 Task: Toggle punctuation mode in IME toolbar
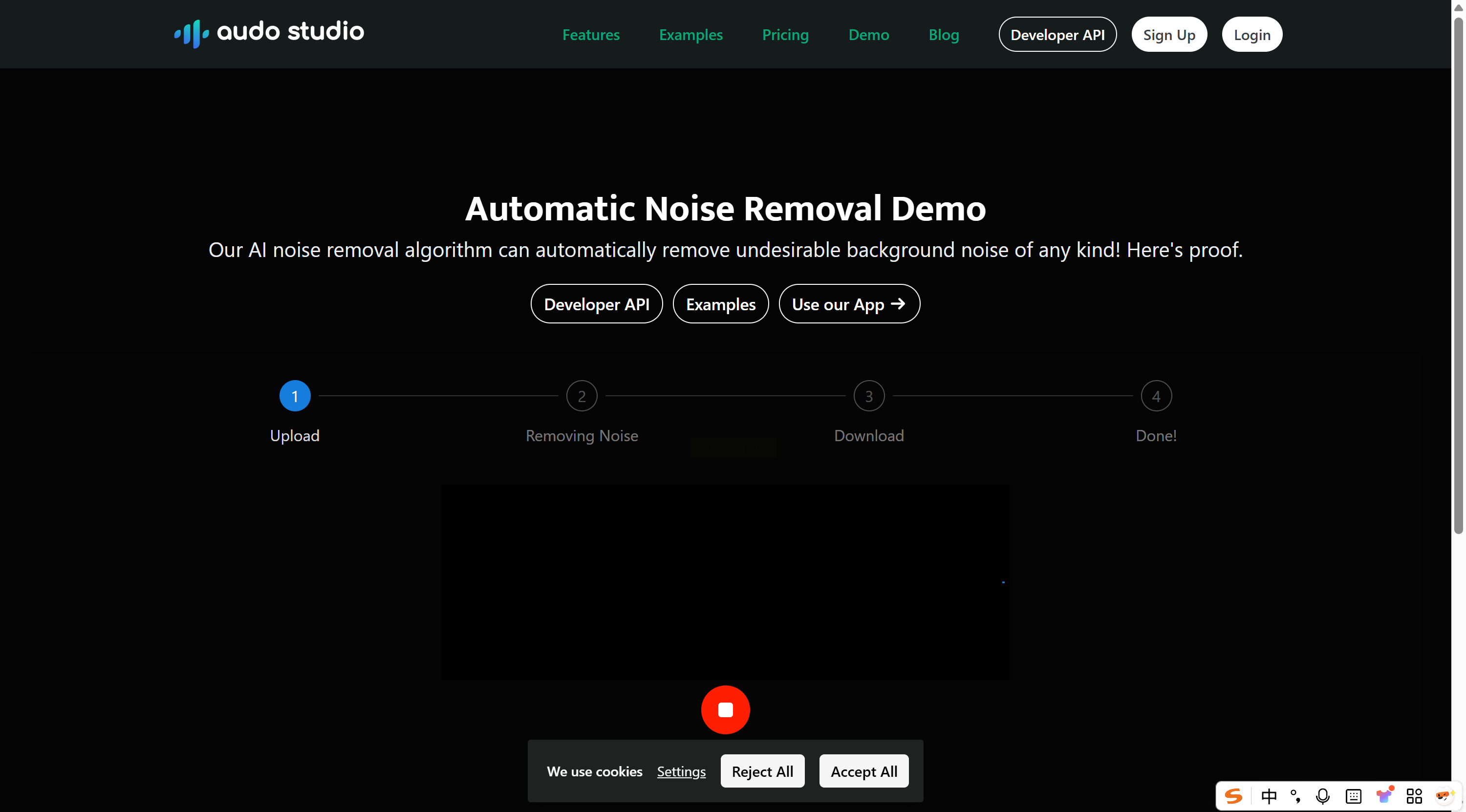click(x=1295, y=795)
